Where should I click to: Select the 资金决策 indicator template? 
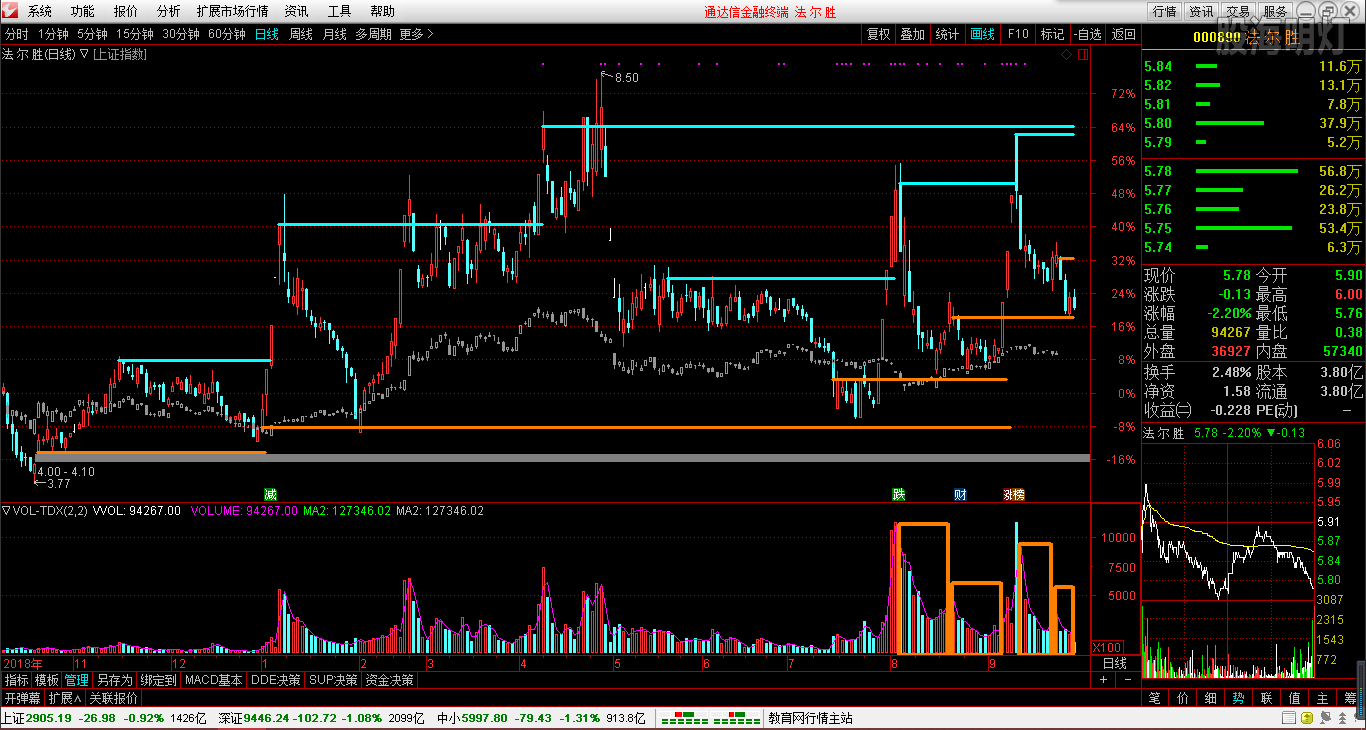389,680
